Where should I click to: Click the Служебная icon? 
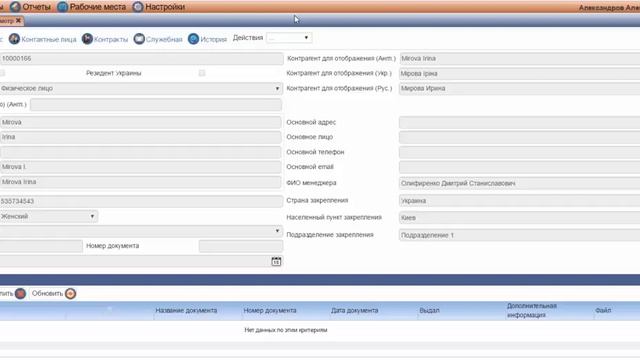[x=139, y=39]
